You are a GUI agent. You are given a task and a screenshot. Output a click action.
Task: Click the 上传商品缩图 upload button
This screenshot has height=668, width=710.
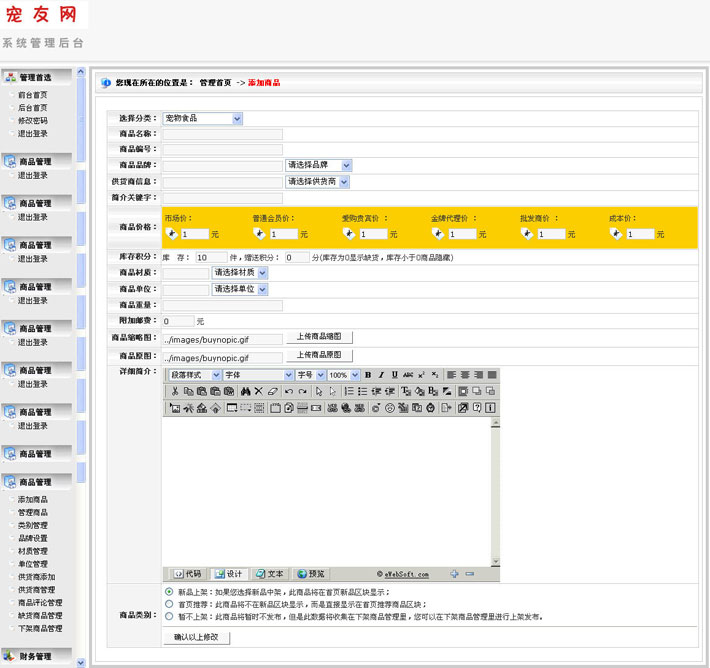point(319,337)
